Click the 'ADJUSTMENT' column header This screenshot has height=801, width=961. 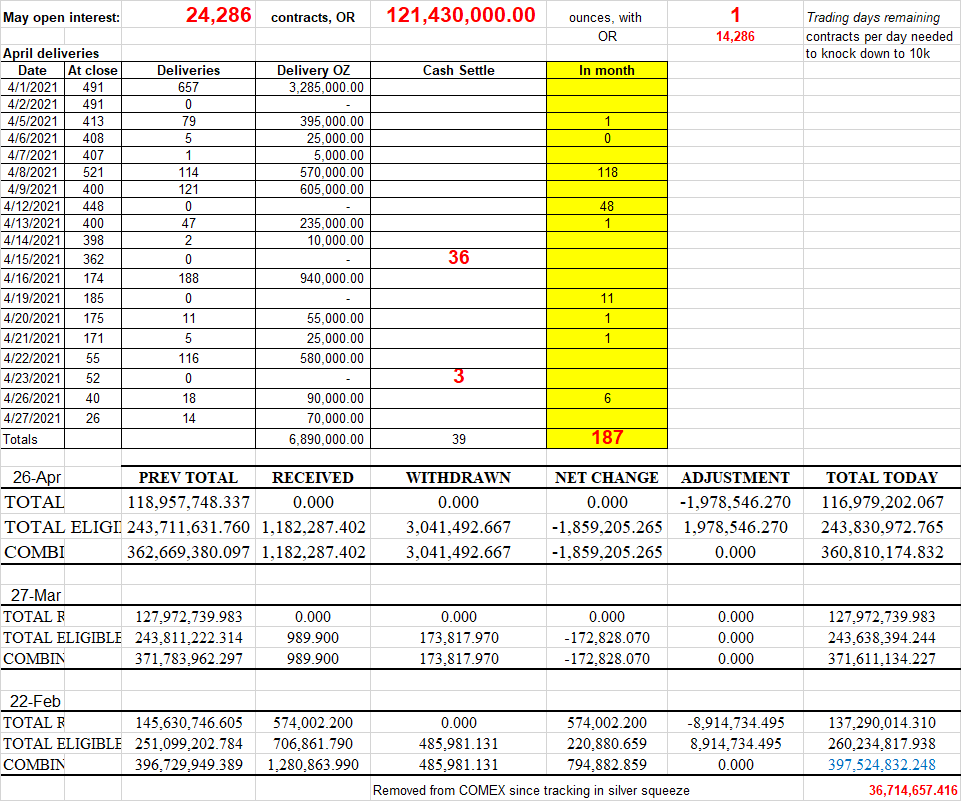click(735, 478)
